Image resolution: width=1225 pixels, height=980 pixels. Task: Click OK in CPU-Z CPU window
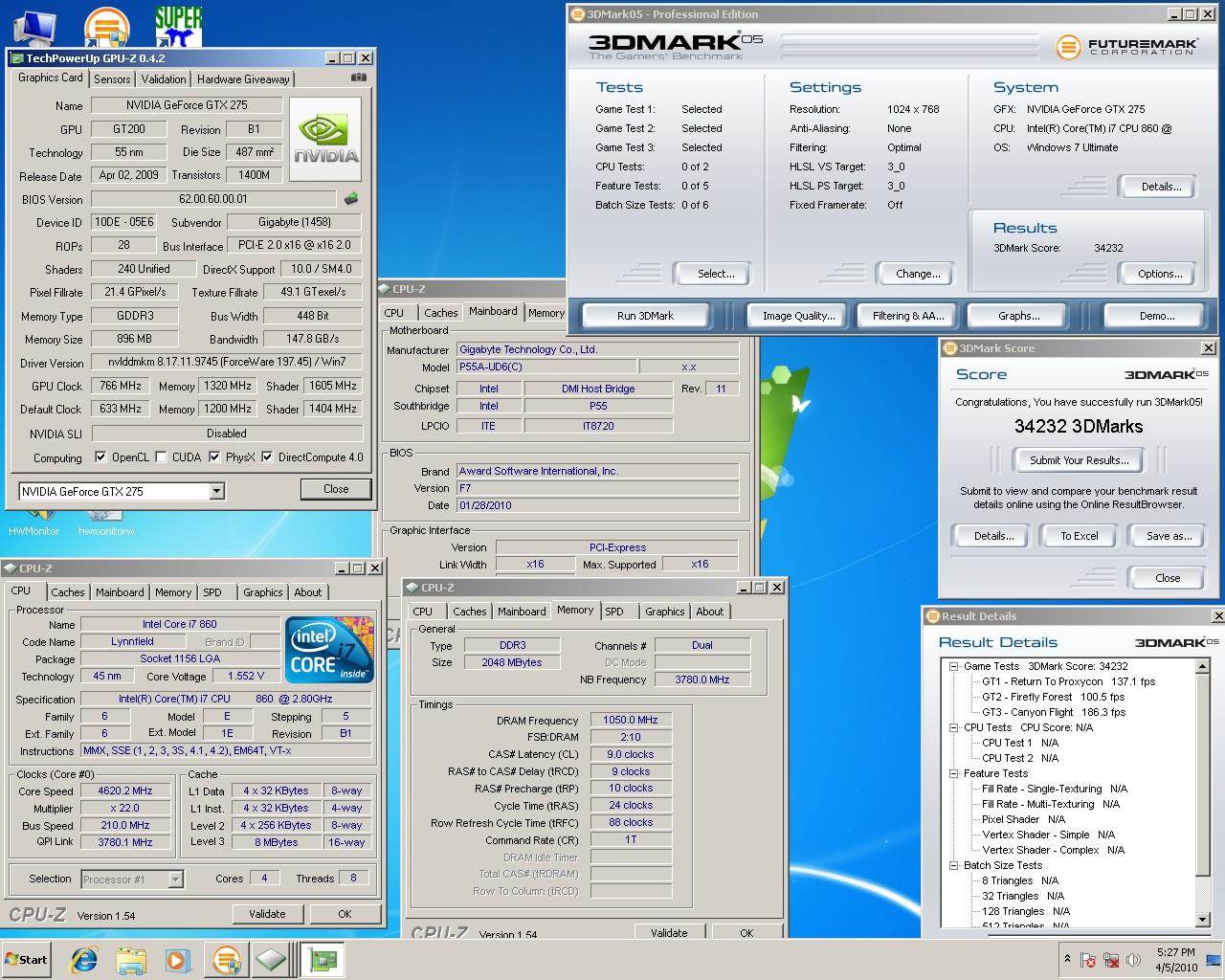click(345, 914)
